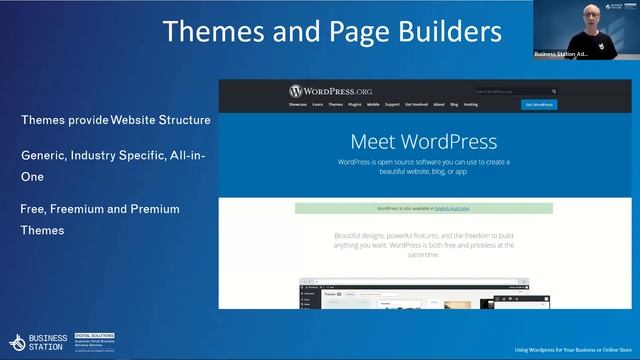Open the Themes menu item
The width and height of the screenshot is (640, 360).
(336, 104)
